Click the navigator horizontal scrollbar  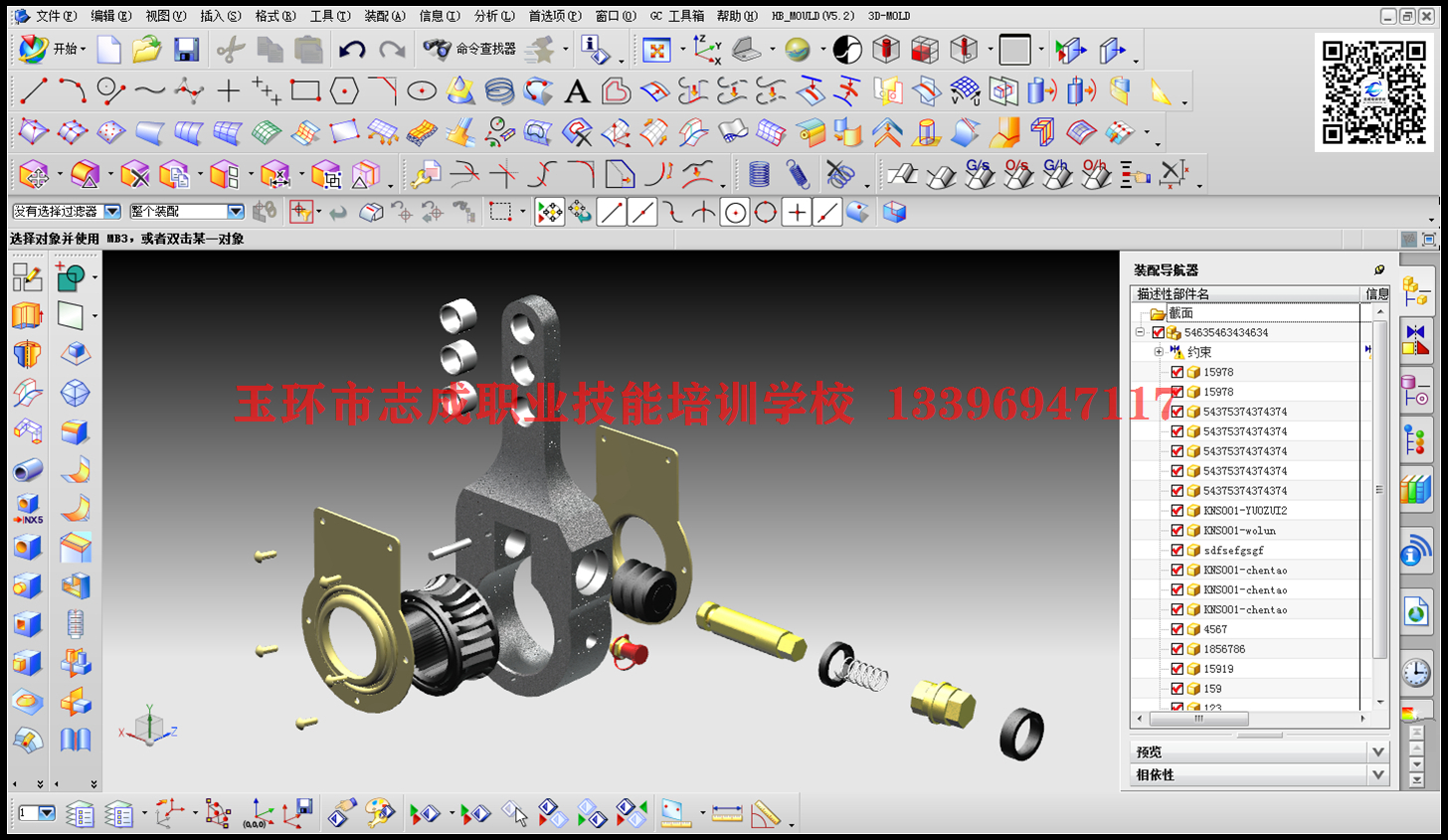point(1198,718)
